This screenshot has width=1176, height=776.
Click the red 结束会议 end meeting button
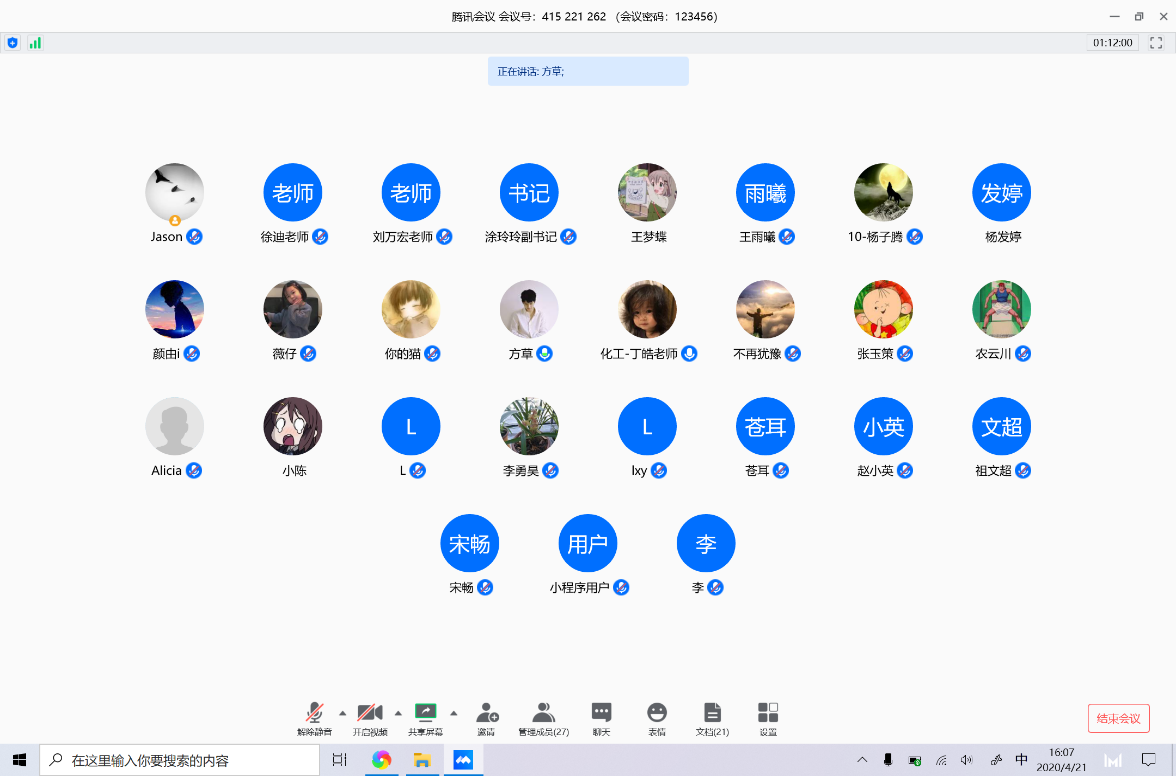[1118, 718]
